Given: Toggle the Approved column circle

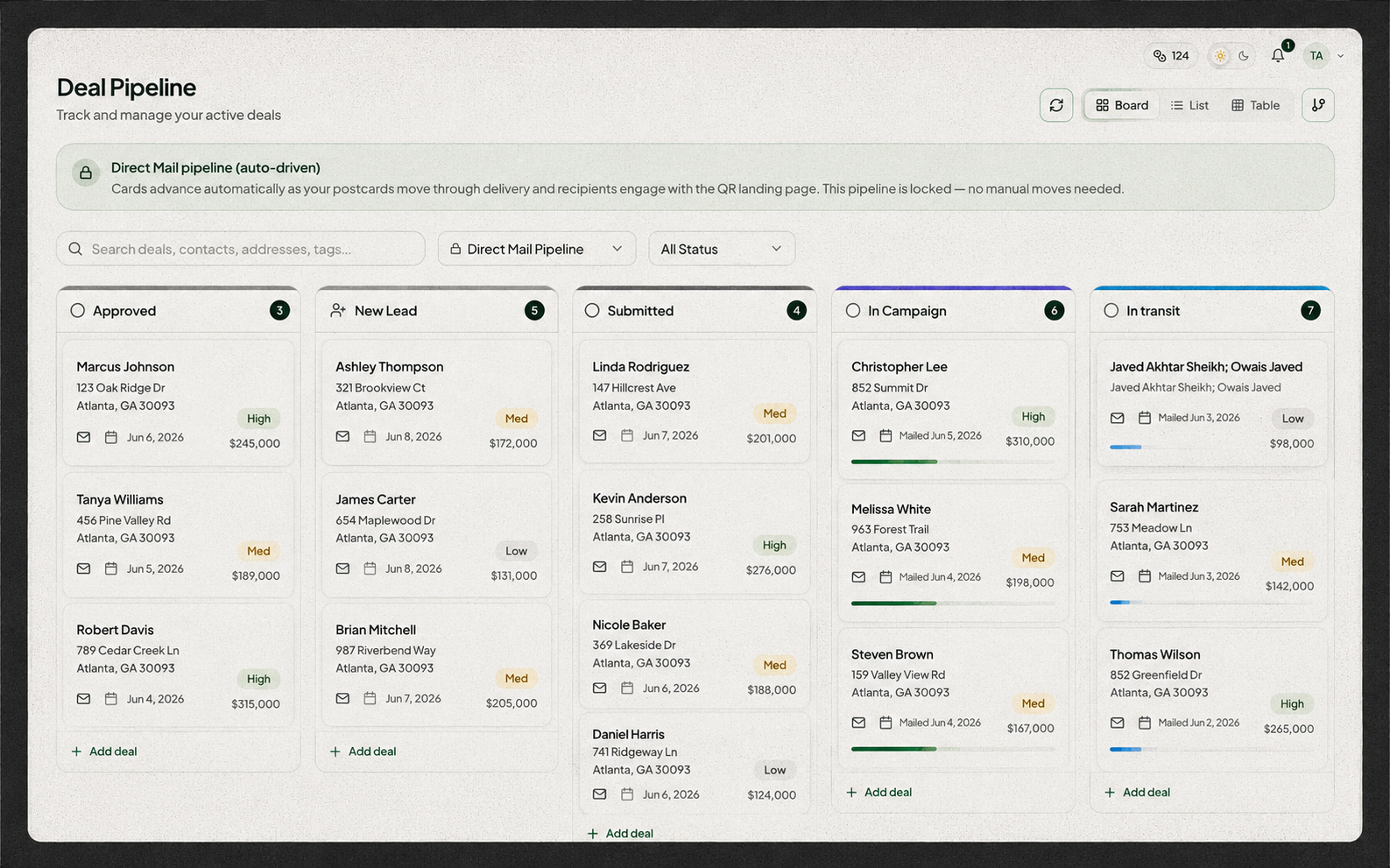Looking at the screenshot, I should click(77, 310).
